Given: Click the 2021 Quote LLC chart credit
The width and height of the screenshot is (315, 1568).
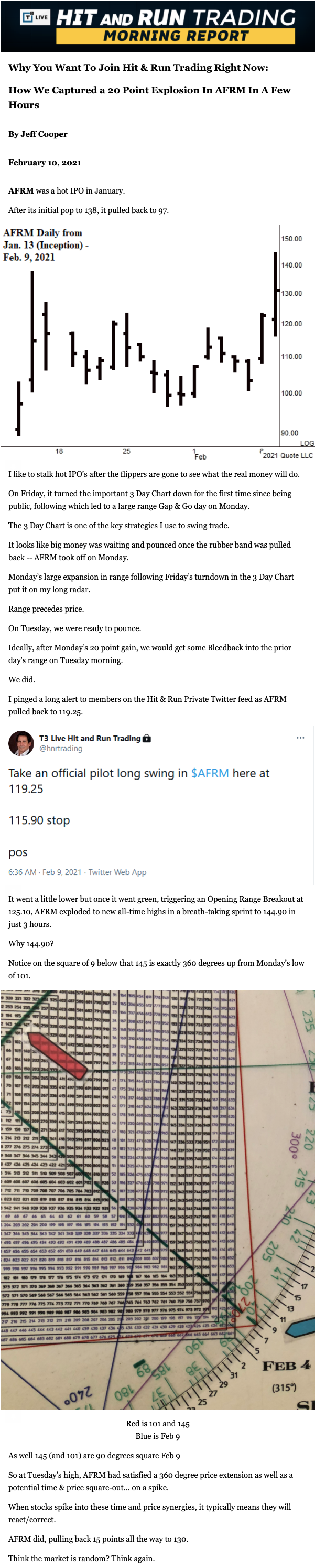Looking at the screenshot, I should [x=287, y=455].
